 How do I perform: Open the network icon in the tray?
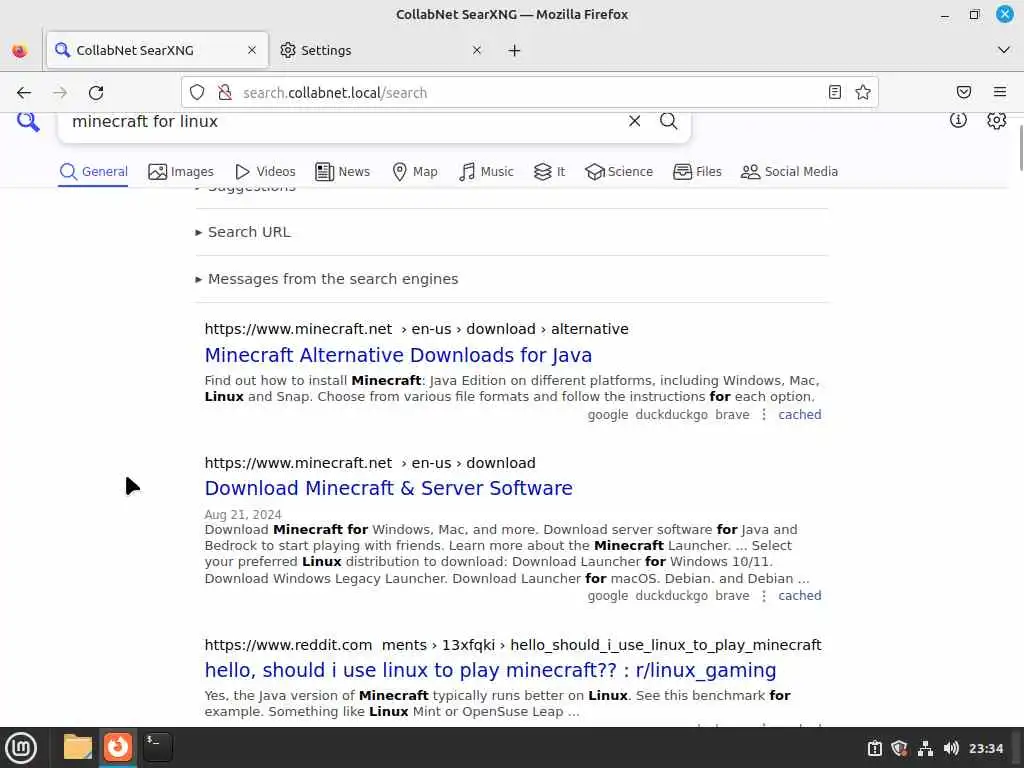[x=925, y=748]
